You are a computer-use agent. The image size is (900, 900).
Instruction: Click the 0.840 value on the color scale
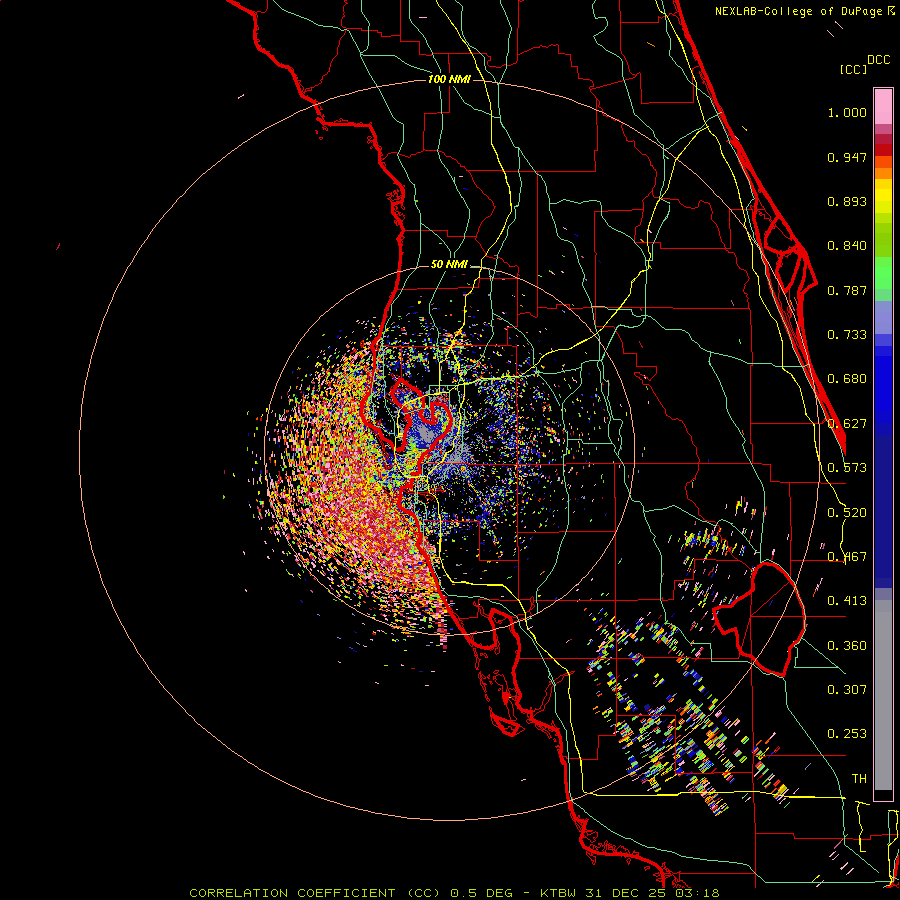(x=847, y=246)
